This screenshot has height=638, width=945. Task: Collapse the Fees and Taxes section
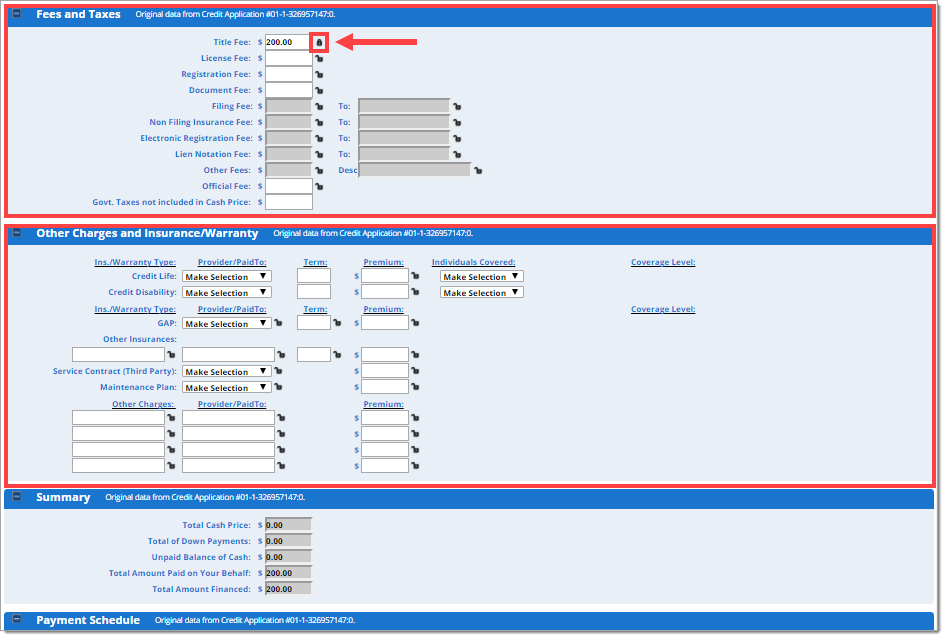pyautogui.click(x=16, y=14)
